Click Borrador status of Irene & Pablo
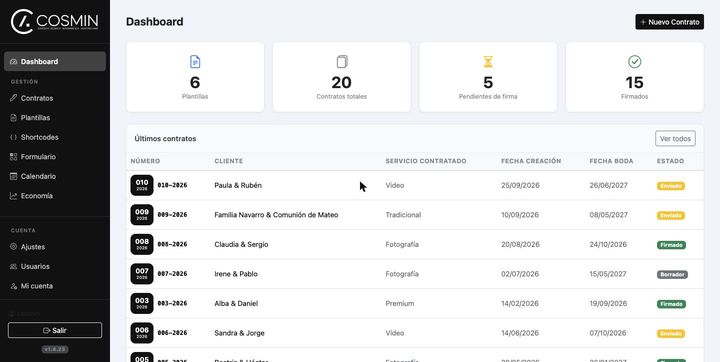The width and height of the screenshot is (720, 362). 672,275
